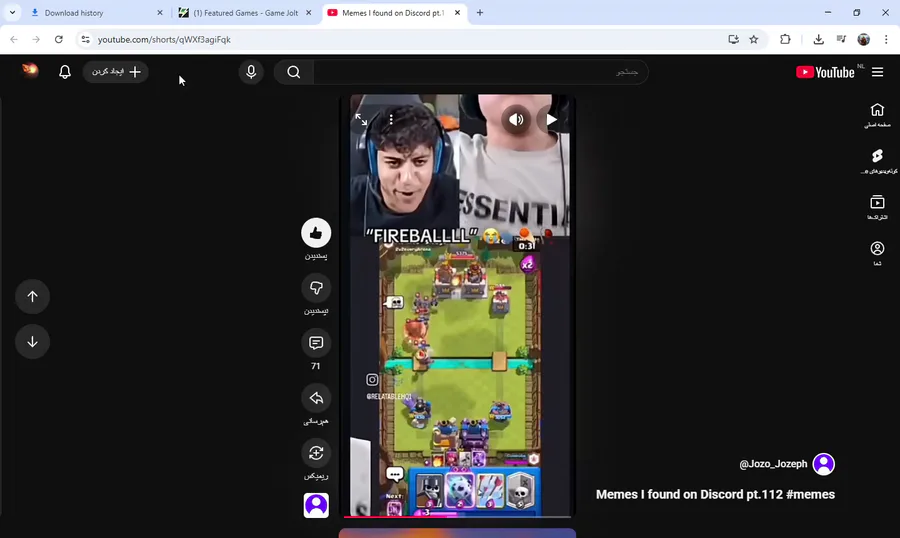Image resolution: width=900 pixels, height=538 pixels.
Task: Seek using the red progress bar
Action: [457, 517]
